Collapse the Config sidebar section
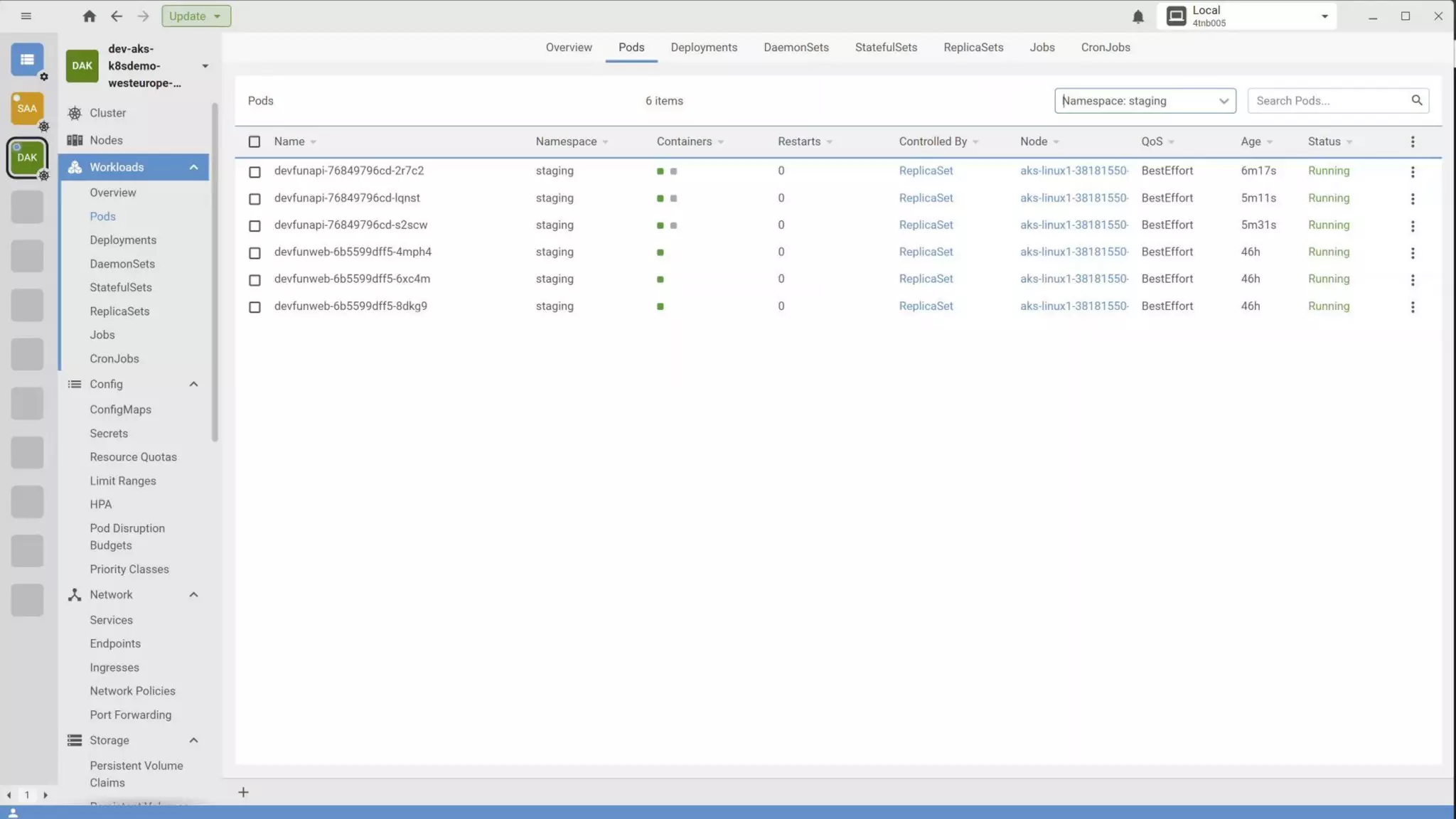1456x819 pixels. 193,384
